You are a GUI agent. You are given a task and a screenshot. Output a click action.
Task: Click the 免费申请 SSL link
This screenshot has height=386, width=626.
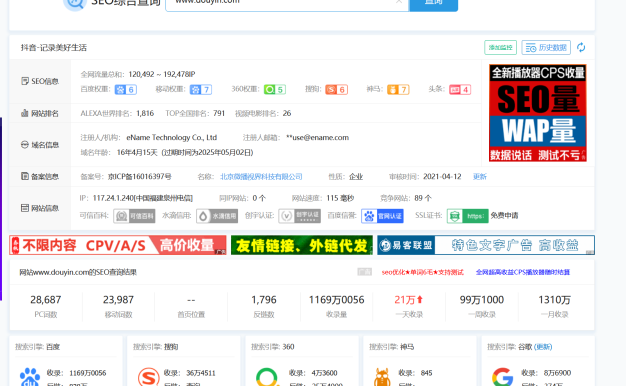[504, 216]
